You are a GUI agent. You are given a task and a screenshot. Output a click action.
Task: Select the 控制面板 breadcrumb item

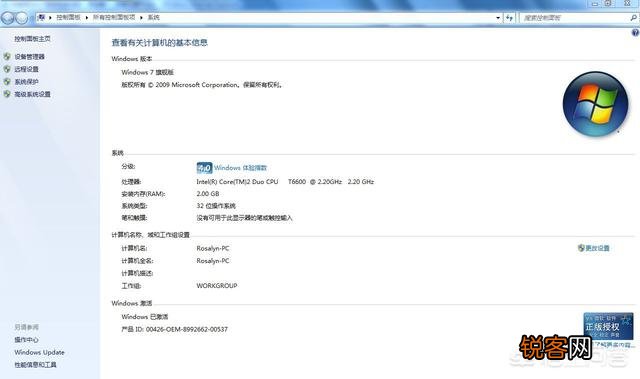[68, 17]
